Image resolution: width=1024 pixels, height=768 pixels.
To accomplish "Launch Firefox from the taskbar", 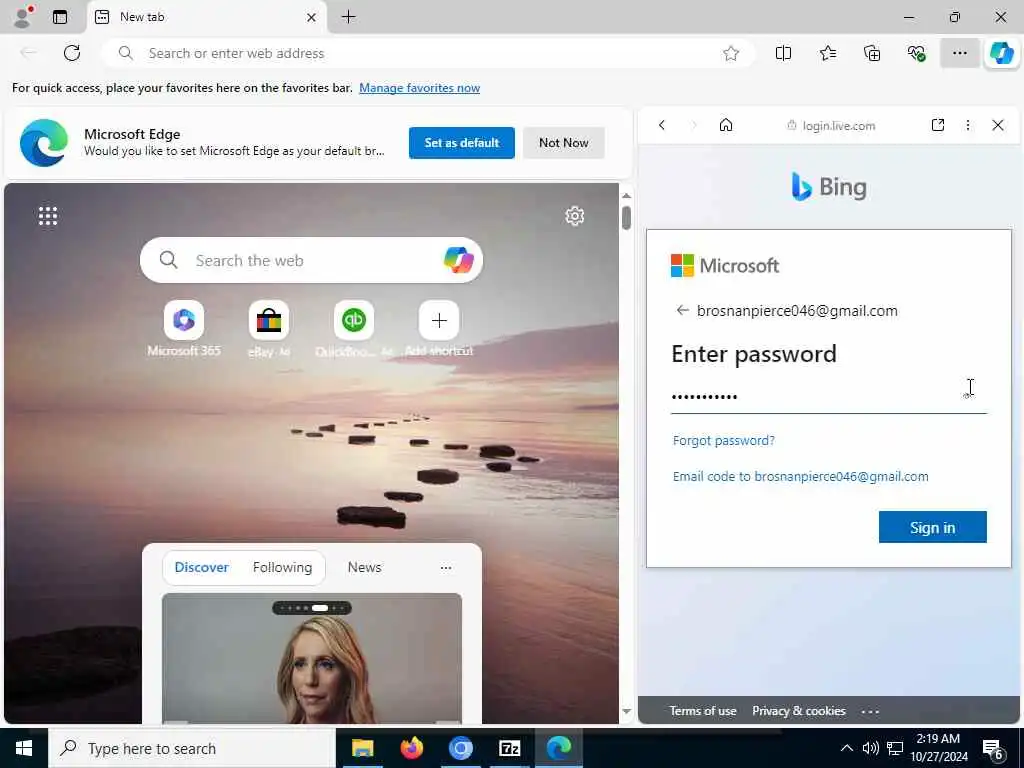I will coord(411,748).
